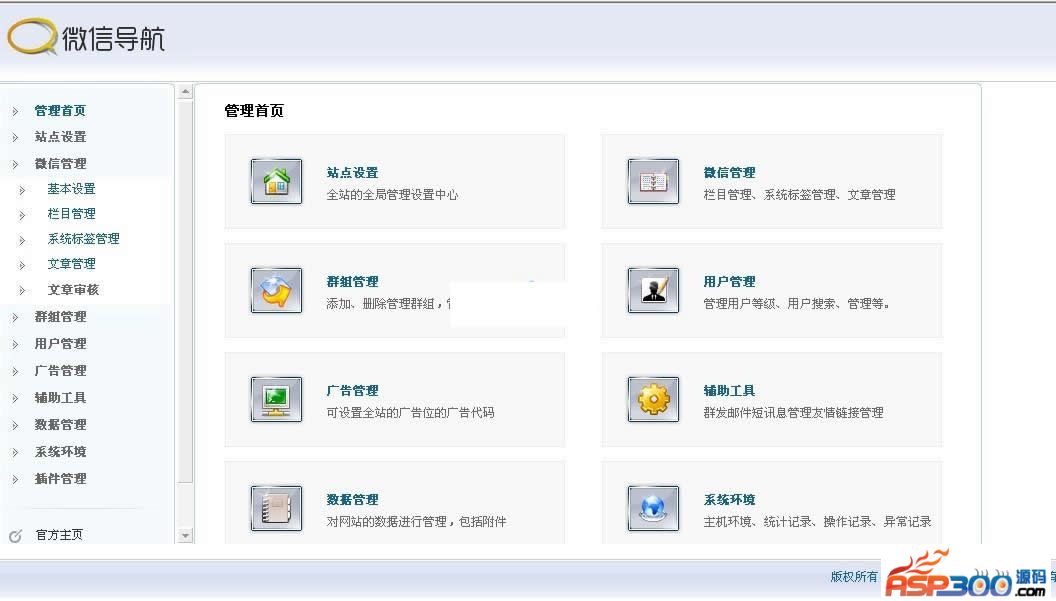Expand the 系统环境 sidebar arrow
This screenshot has height=601, width=1056.
coord(15,452)
